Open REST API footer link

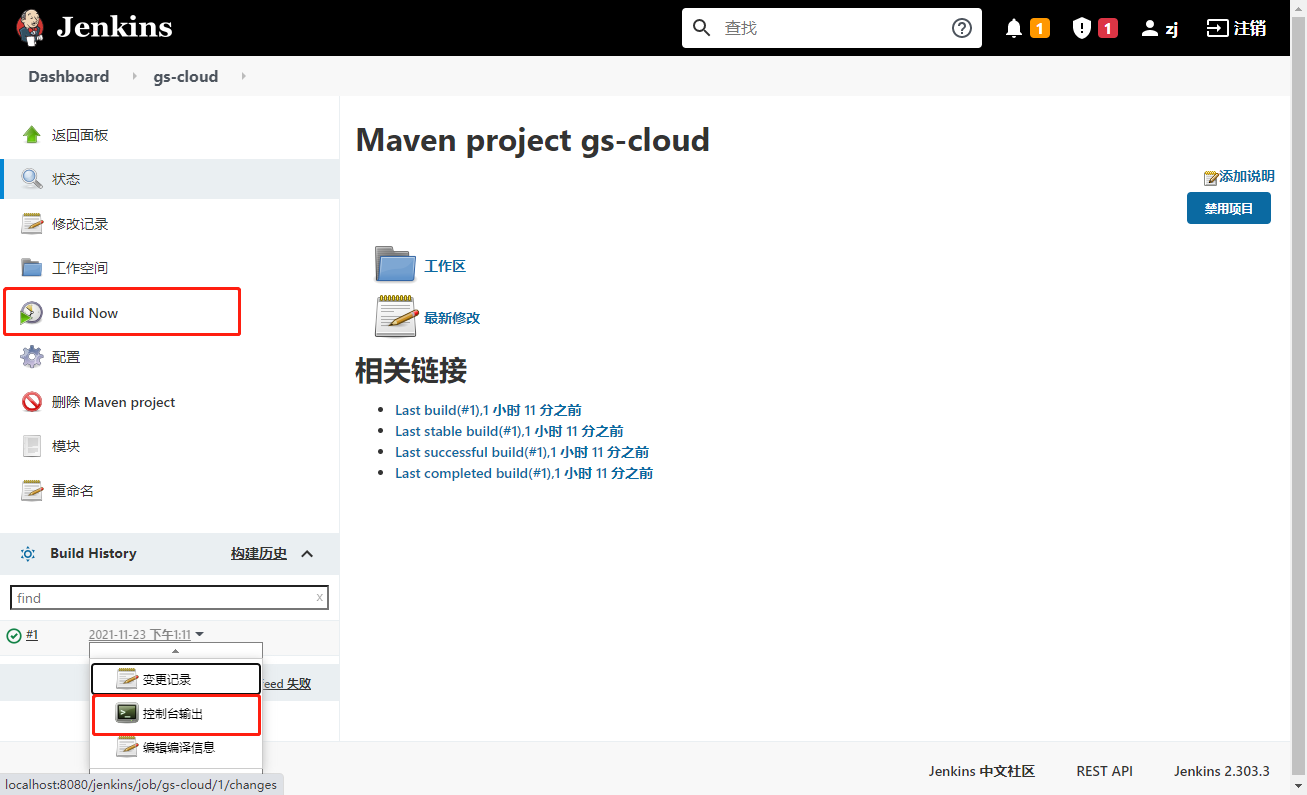click(x=1104, y=771)
